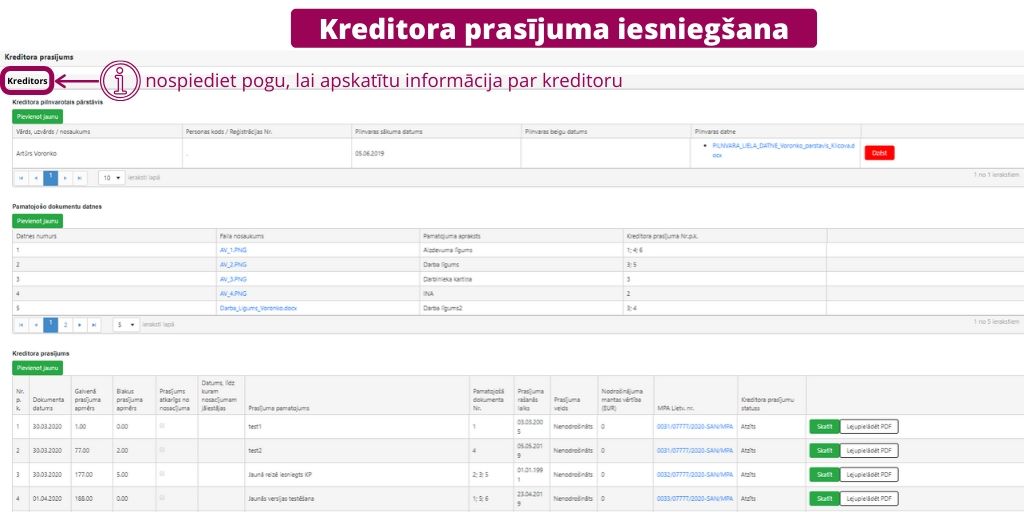Open the AV_1.PNG file link
Image resolution: width=1024 pixels, height=512 pixels.
point(232,249)
